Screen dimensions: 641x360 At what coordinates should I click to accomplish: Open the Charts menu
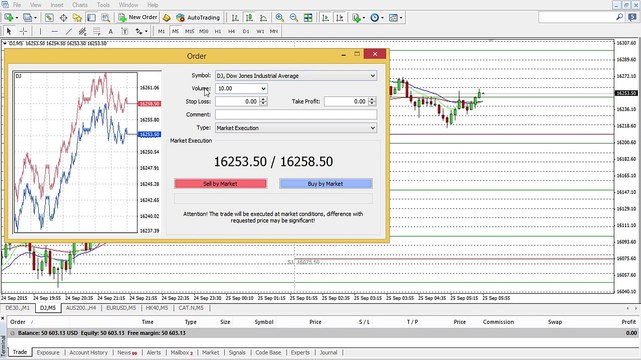[80, 5]
